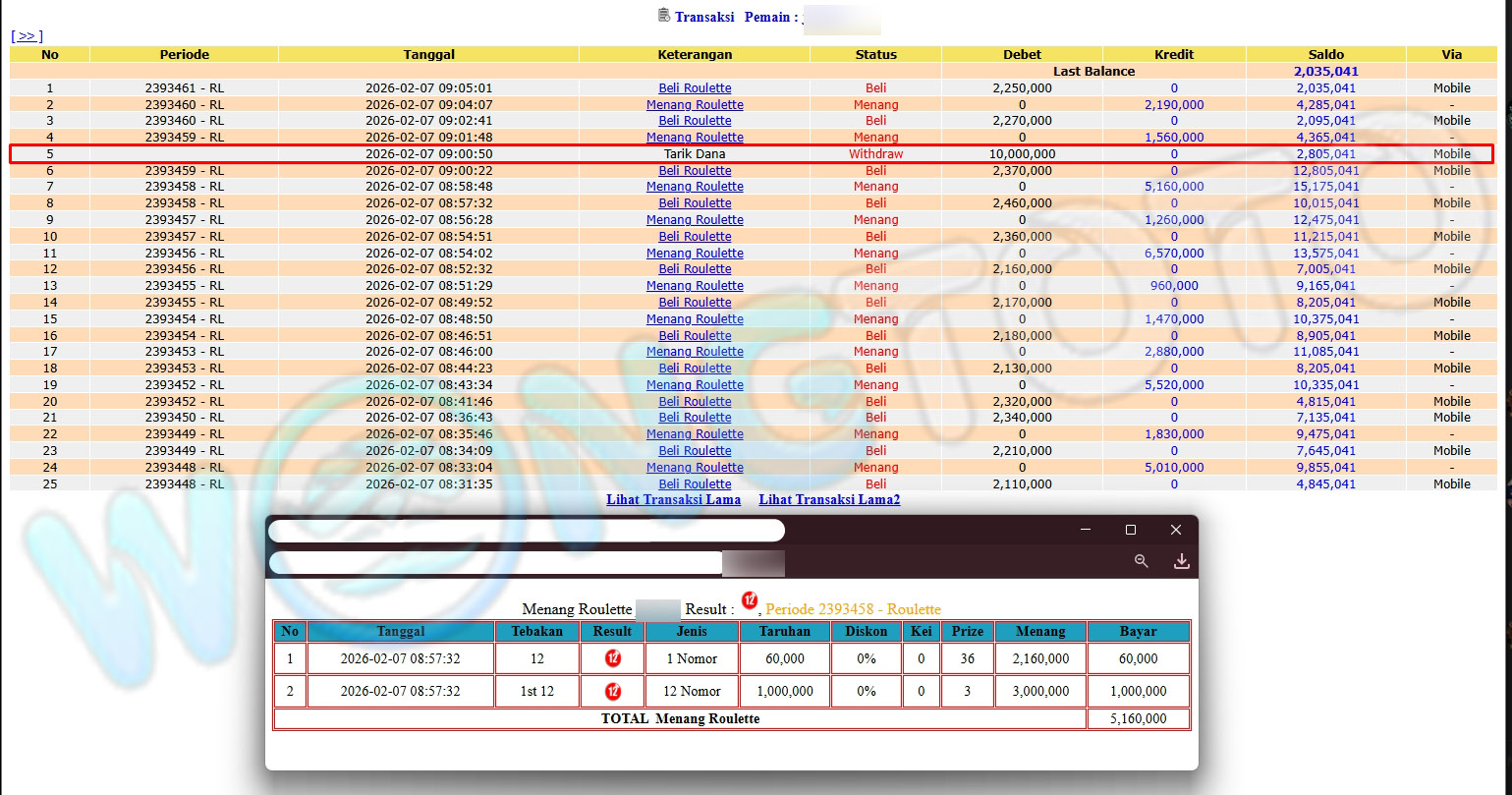Open Beli Roulette link for period 2393461
This screenshot has height=795, width=1512.
click(x=695, y=88)
